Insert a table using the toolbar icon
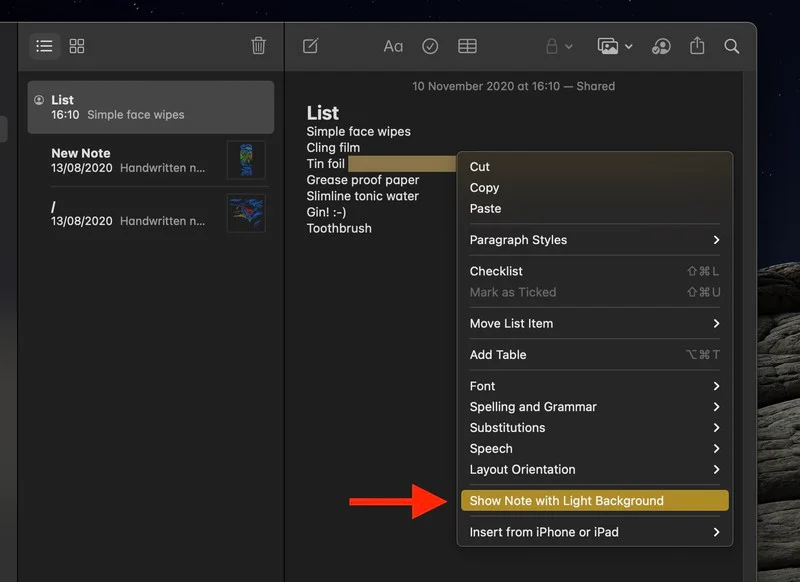This screenshot has height=582, width=800. tap(467, 46)
